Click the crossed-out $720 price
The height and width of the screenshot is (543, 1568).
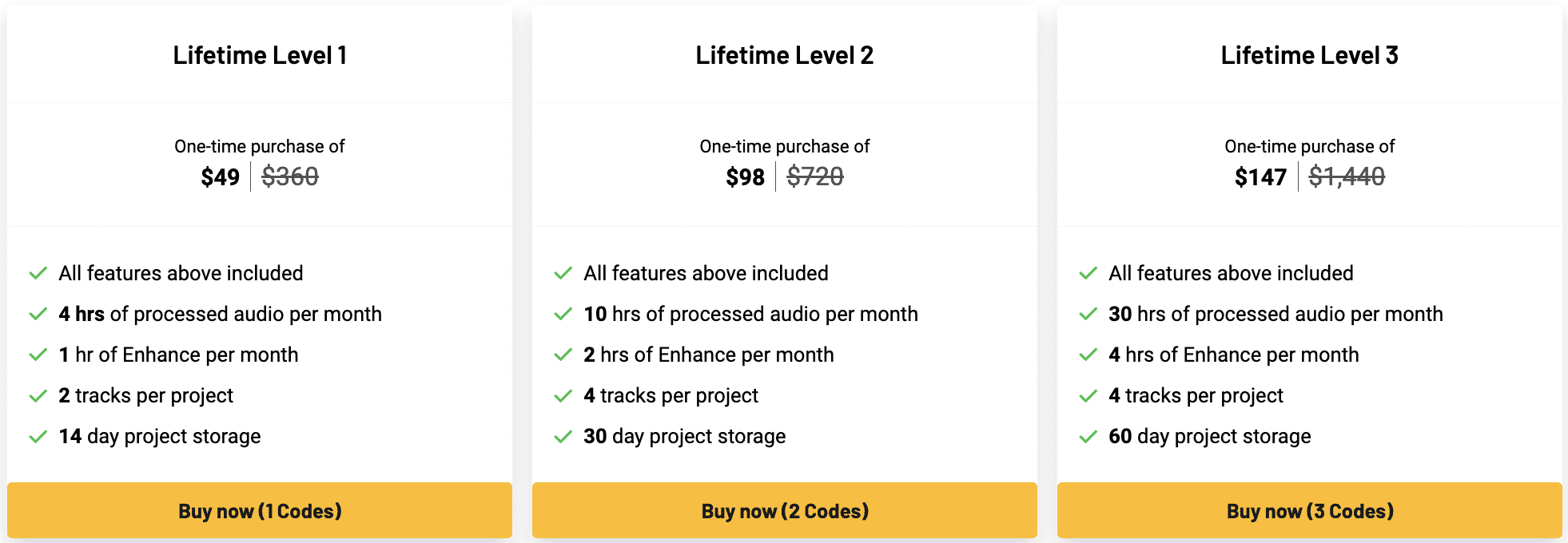tap(815, 176)
